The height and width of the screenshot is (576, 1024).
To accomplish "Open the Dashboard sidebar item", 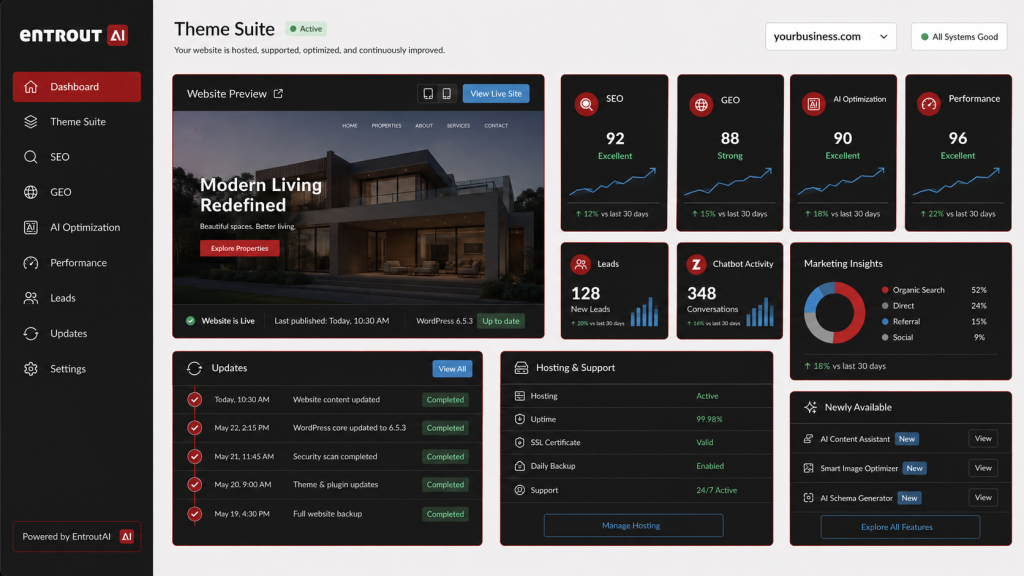I will point(76,87).
